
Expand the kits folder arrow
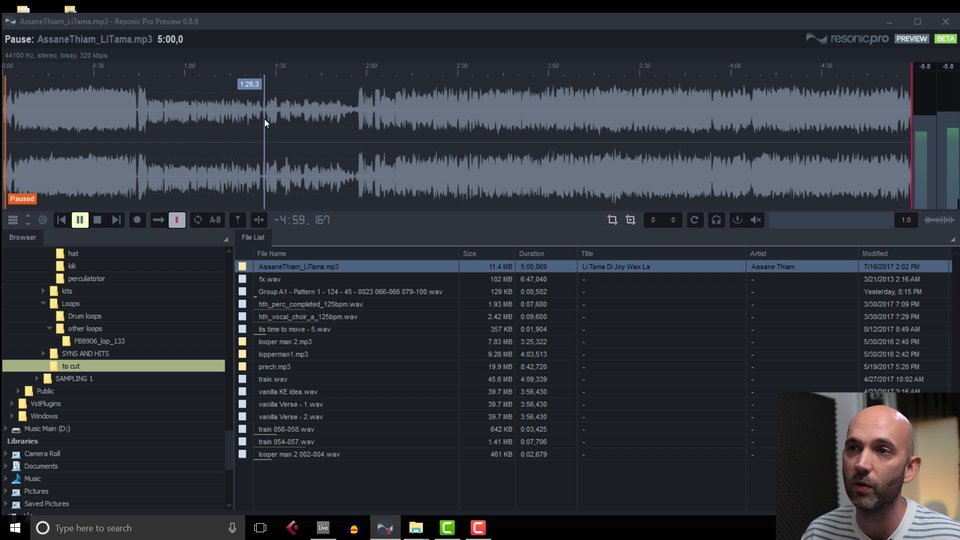(x=43, y=291)
